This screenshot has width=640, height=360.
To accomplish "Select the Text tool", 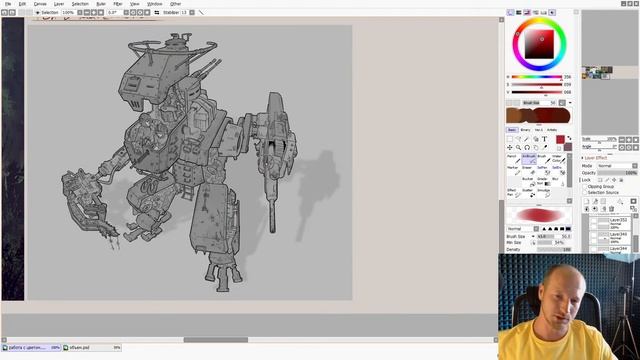I will pyautogui.click(x=544, y=139).
